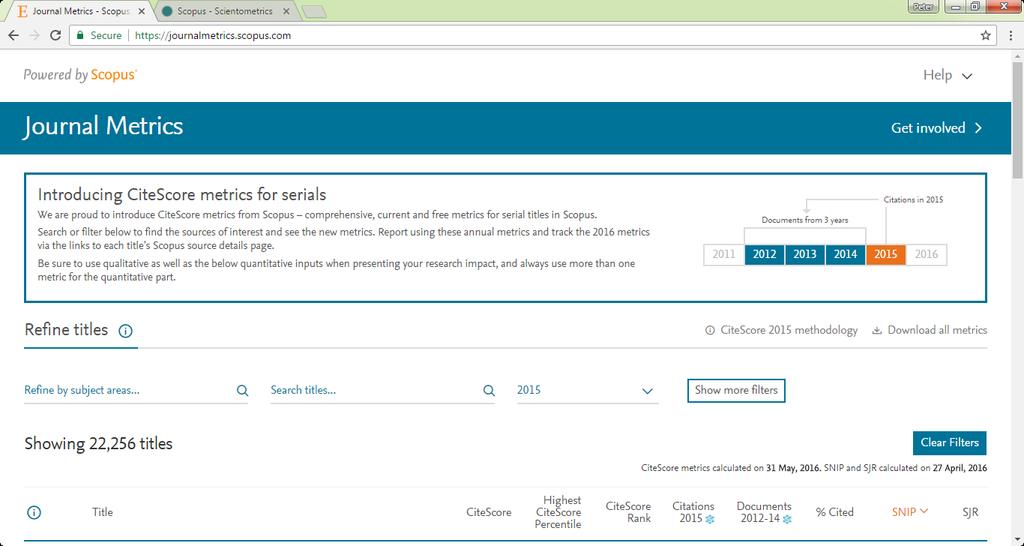Close the Journal Metrics - Scopus tab
The width and height of the screenshot is (1024, 546).
pos(142,11)
